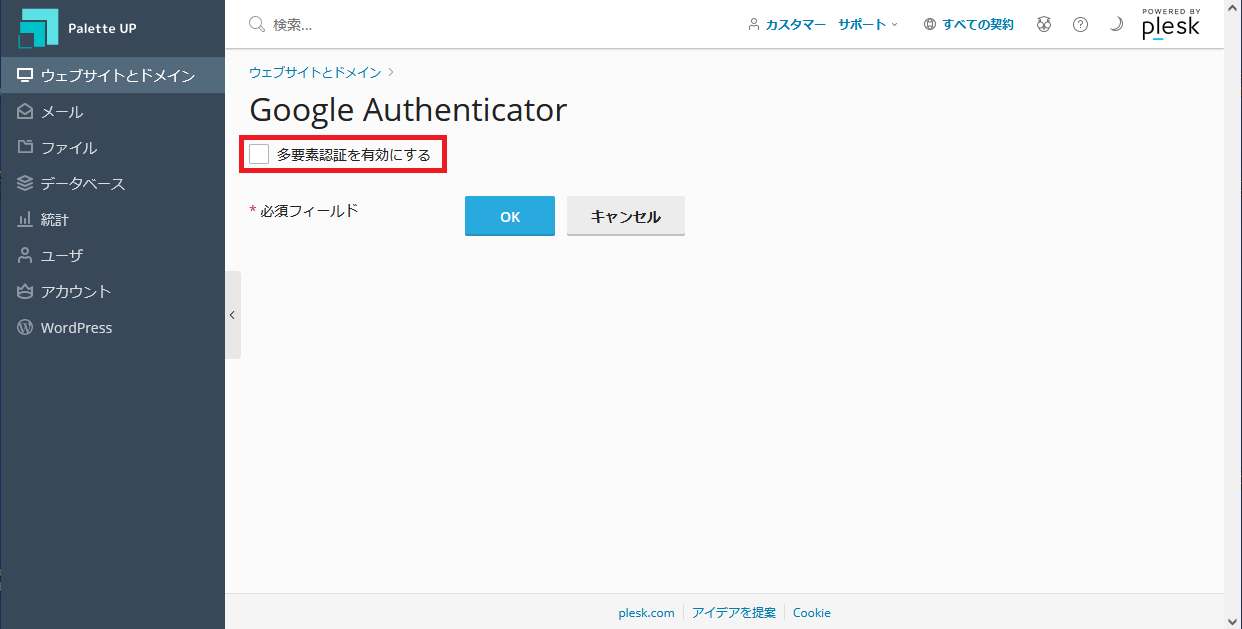The height and width of the screenshot is (629, 1242).
Task: Click the Plesk logo
Action: click(1171, 24)
